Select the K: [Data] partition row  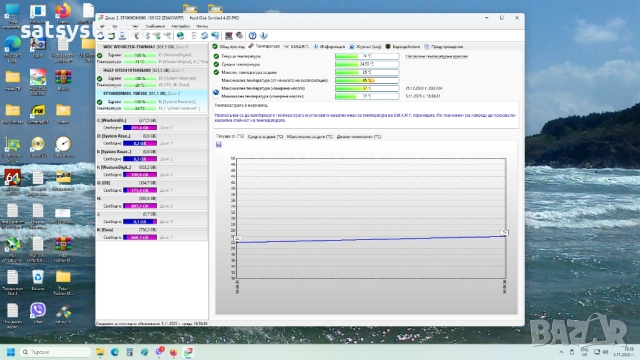(152, 233)
